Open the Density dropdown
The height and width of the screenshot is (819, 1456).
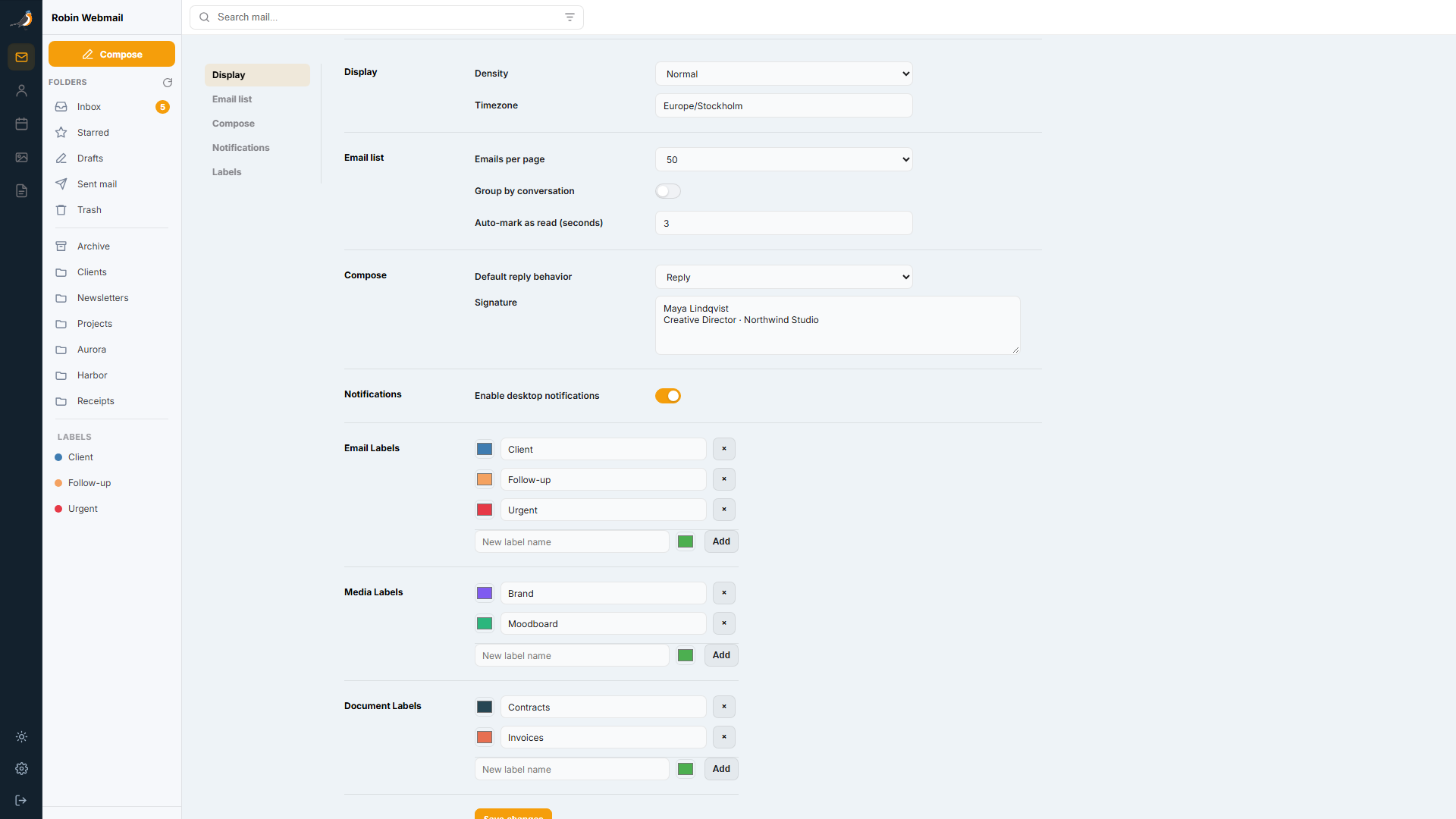784,74
